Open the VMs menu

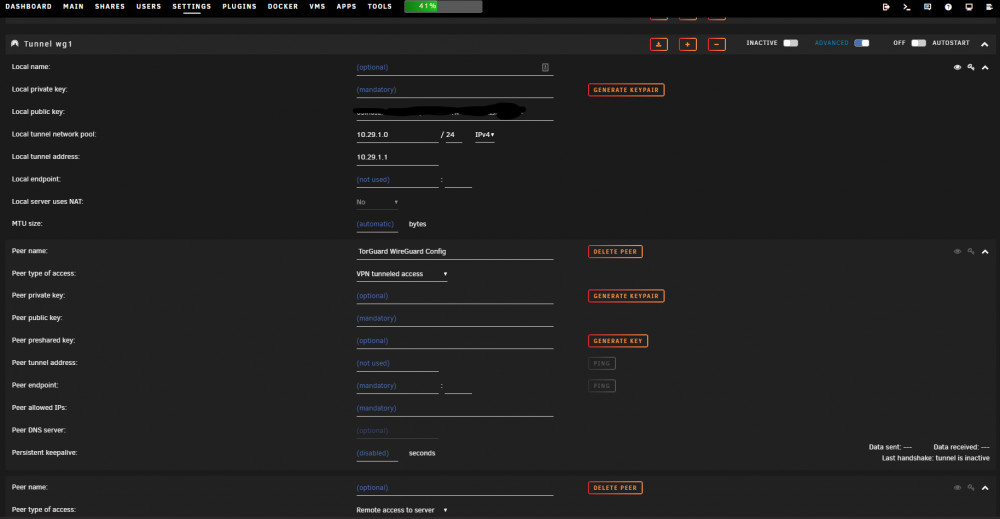pos(317,6)
